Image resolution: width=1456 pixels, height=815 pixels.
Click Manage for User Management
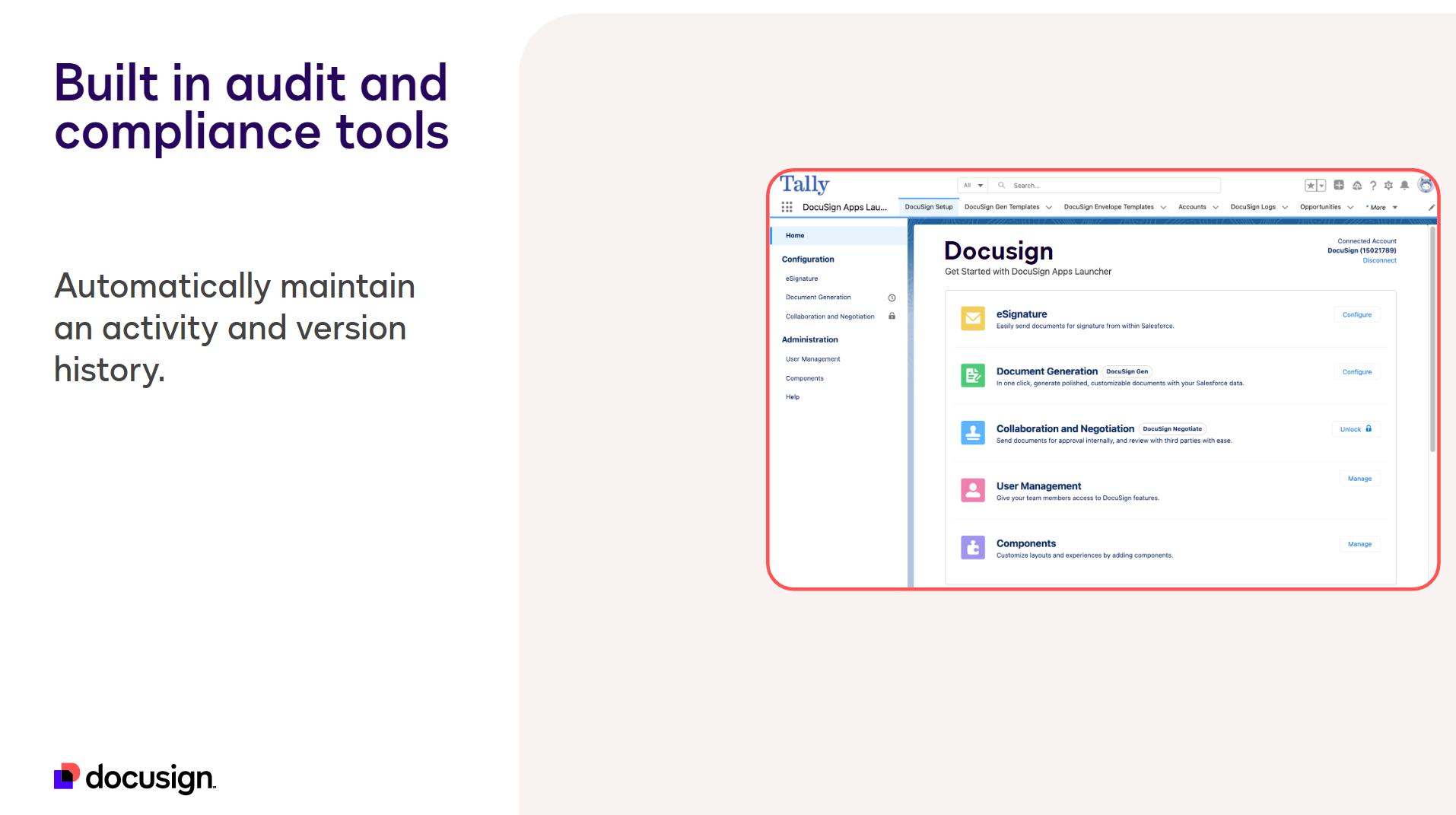pos(1359,479)
